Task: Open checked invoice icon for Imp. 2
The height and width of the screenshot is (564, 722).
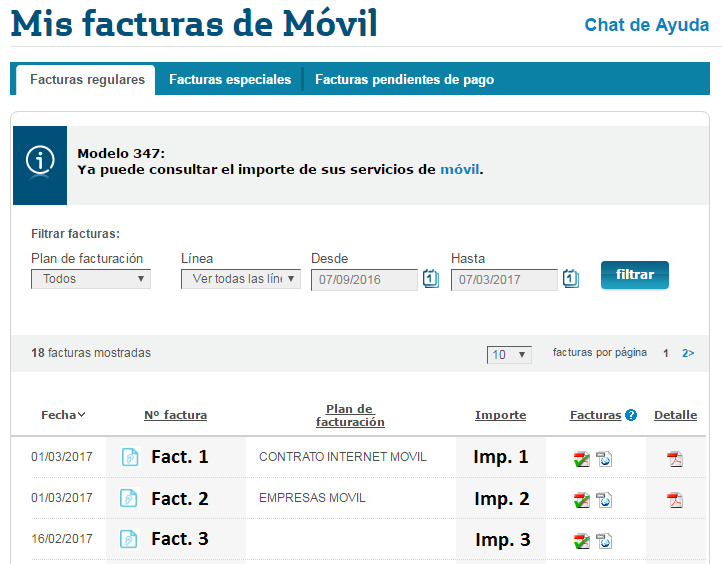Action: [582, 499]
